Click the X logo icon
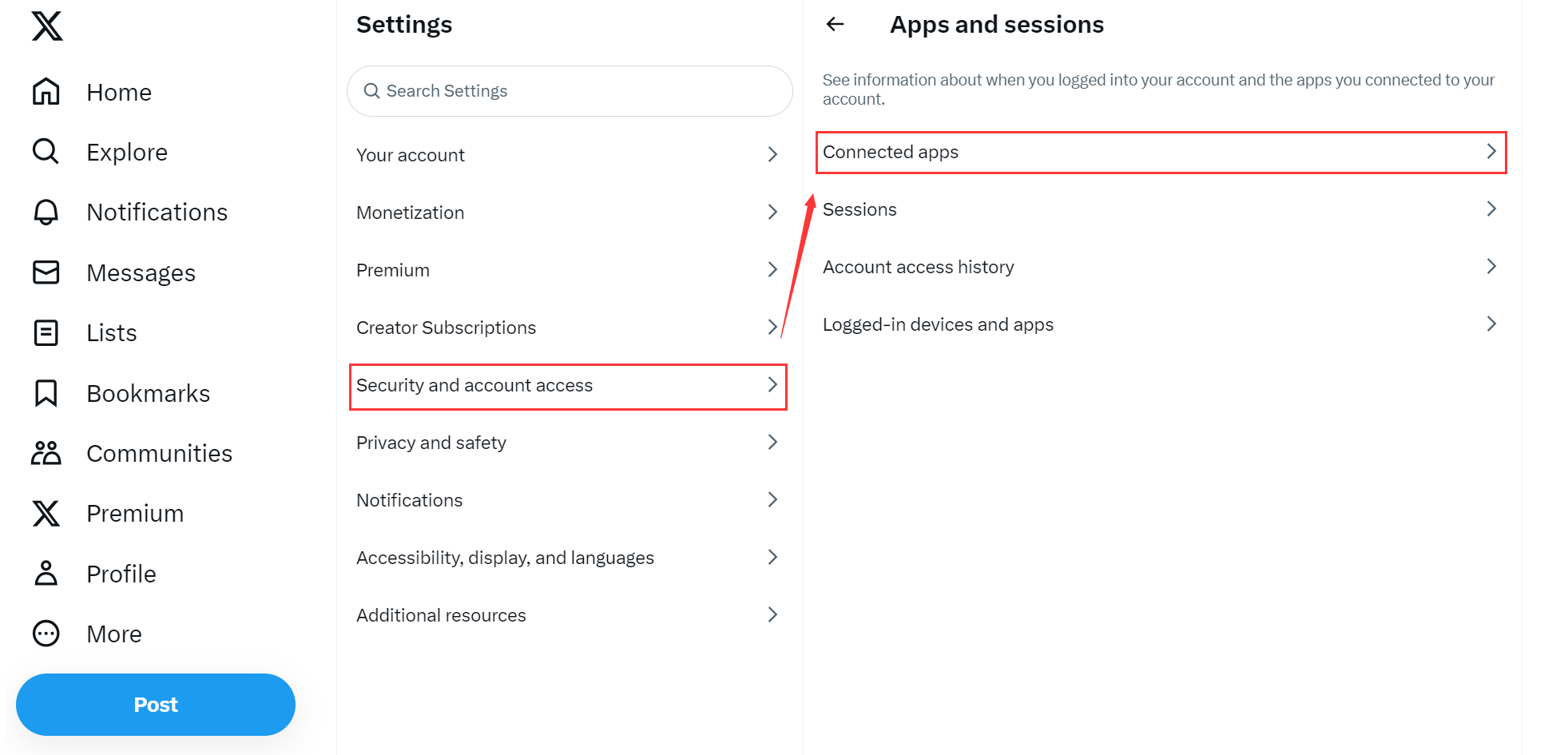The height and width of the screenshot is (755, 1568). tap(47, 26)
